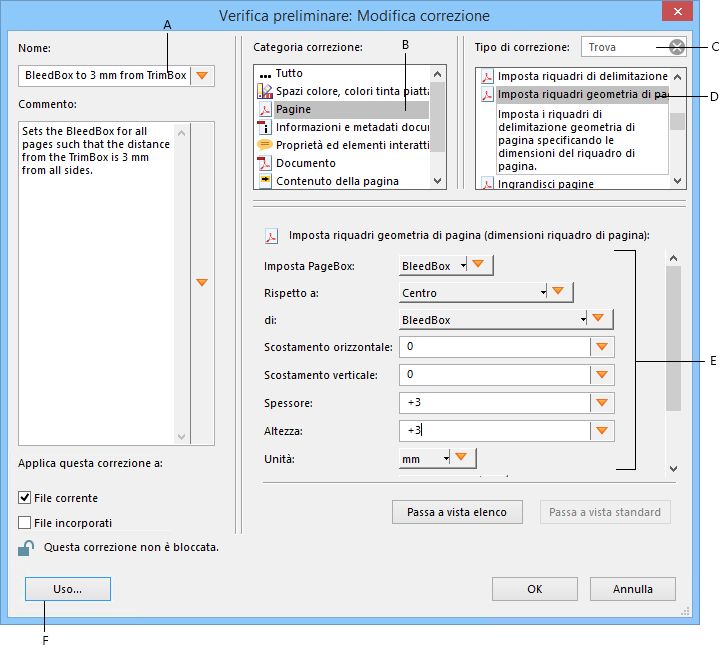726x649 pixels.
Task: Open Scostamento orizzontale orange arrow
Action: 602,347
